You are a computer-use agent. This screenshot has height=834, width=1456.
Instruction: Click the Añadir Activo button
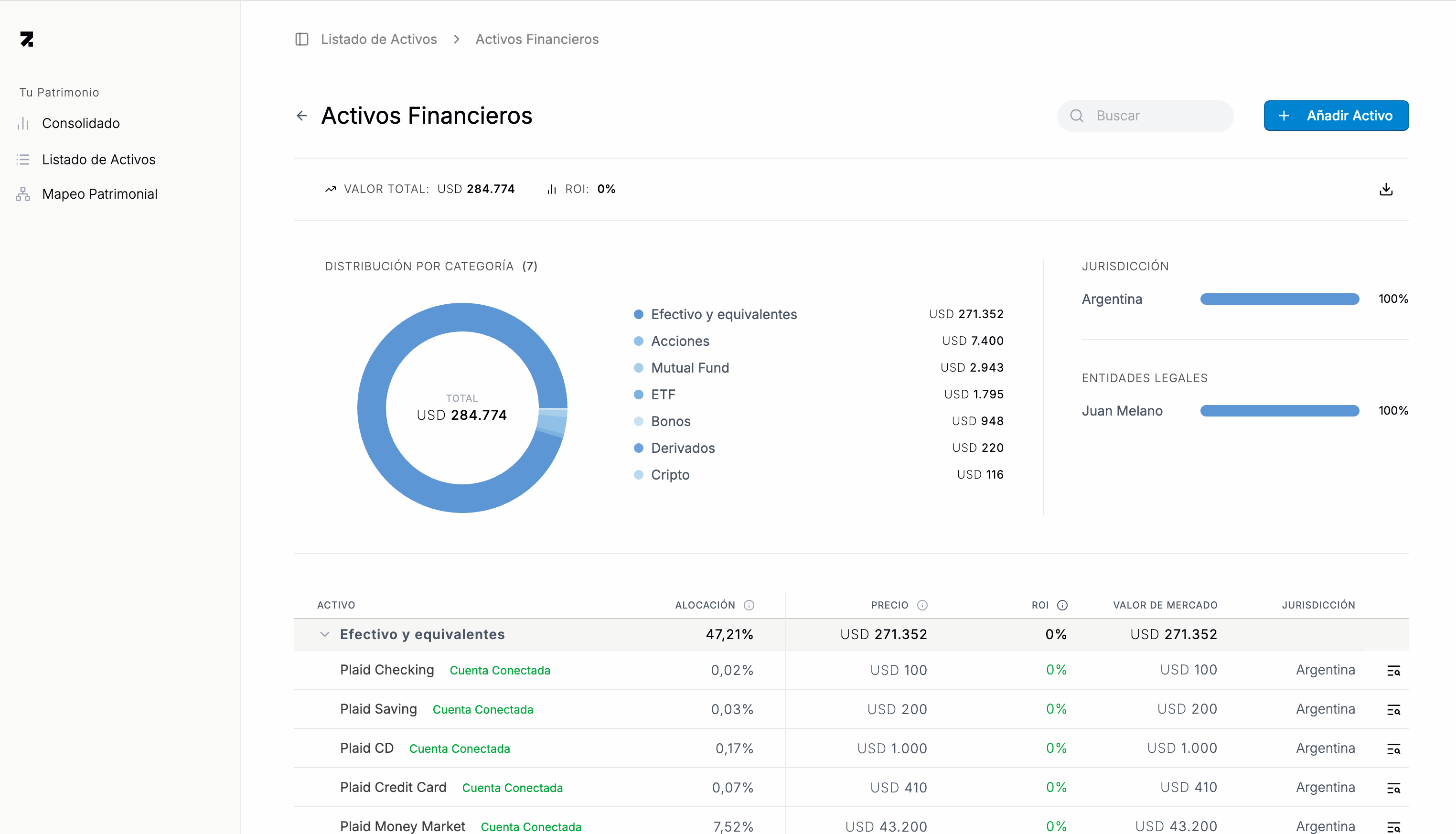pyautogui.click(x=1336, y=116)
